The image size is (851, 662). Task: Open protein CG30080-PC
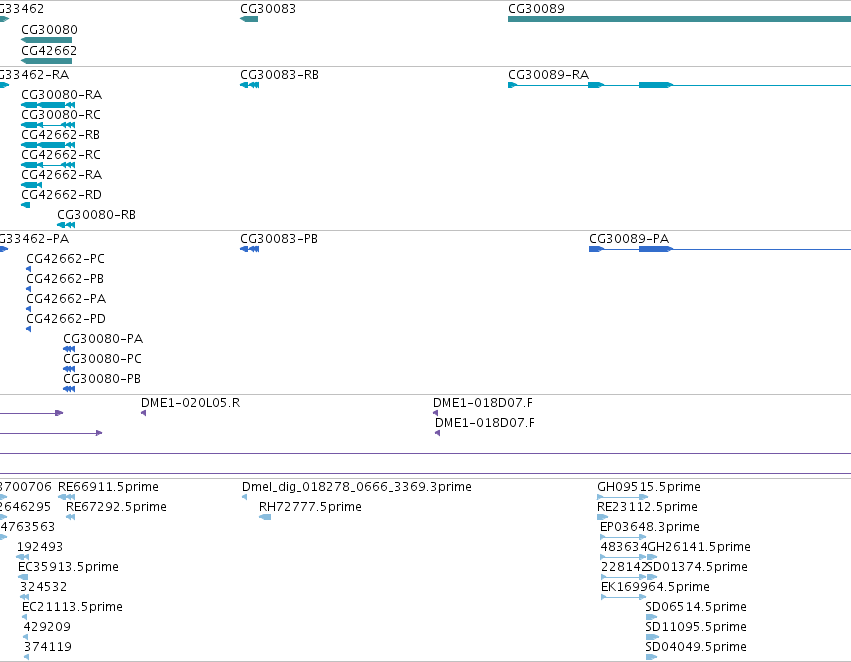(102, 360)
